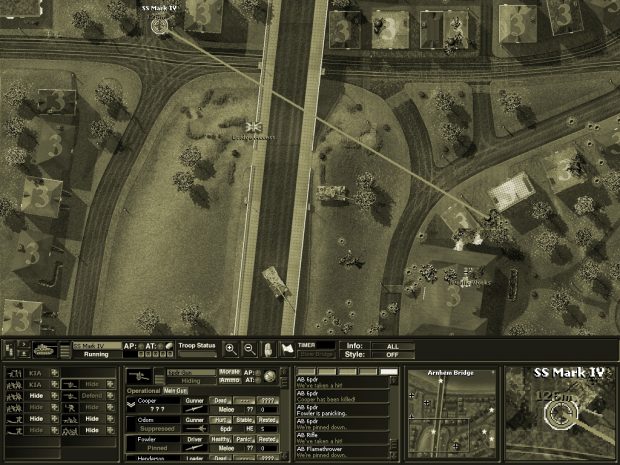Select second message filter tab
The width and height of the screenshot is (620, 465).
[x=327, y=372]
